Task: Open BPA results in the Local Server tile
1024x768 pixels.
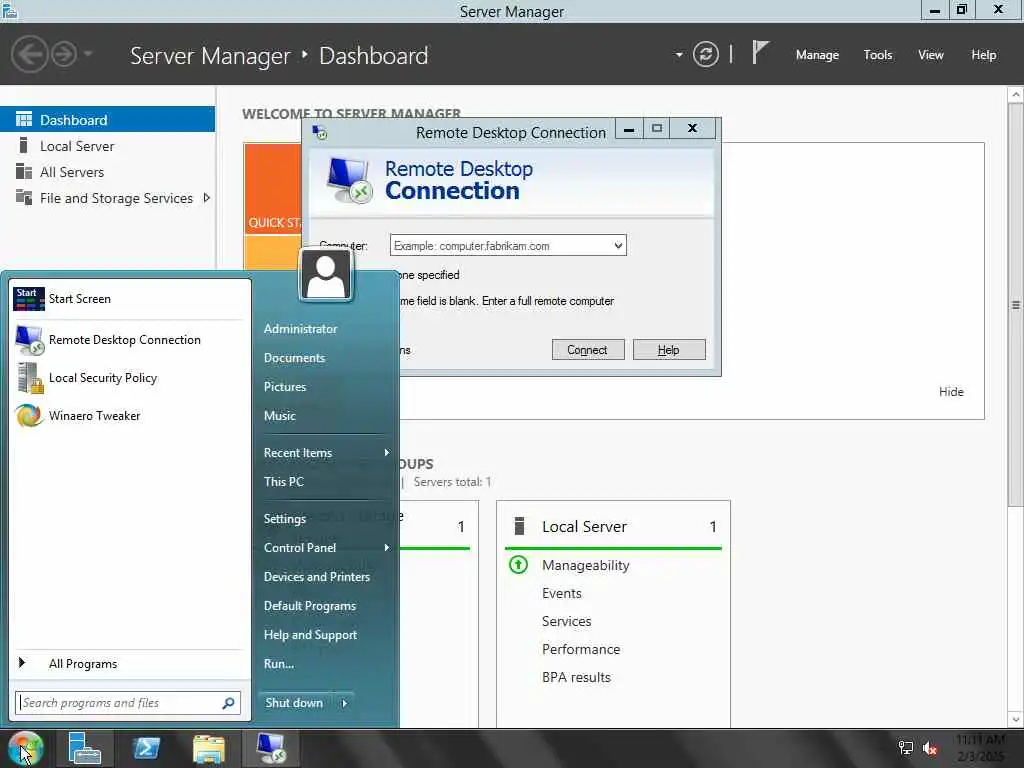Action: [x=576, y=677]
